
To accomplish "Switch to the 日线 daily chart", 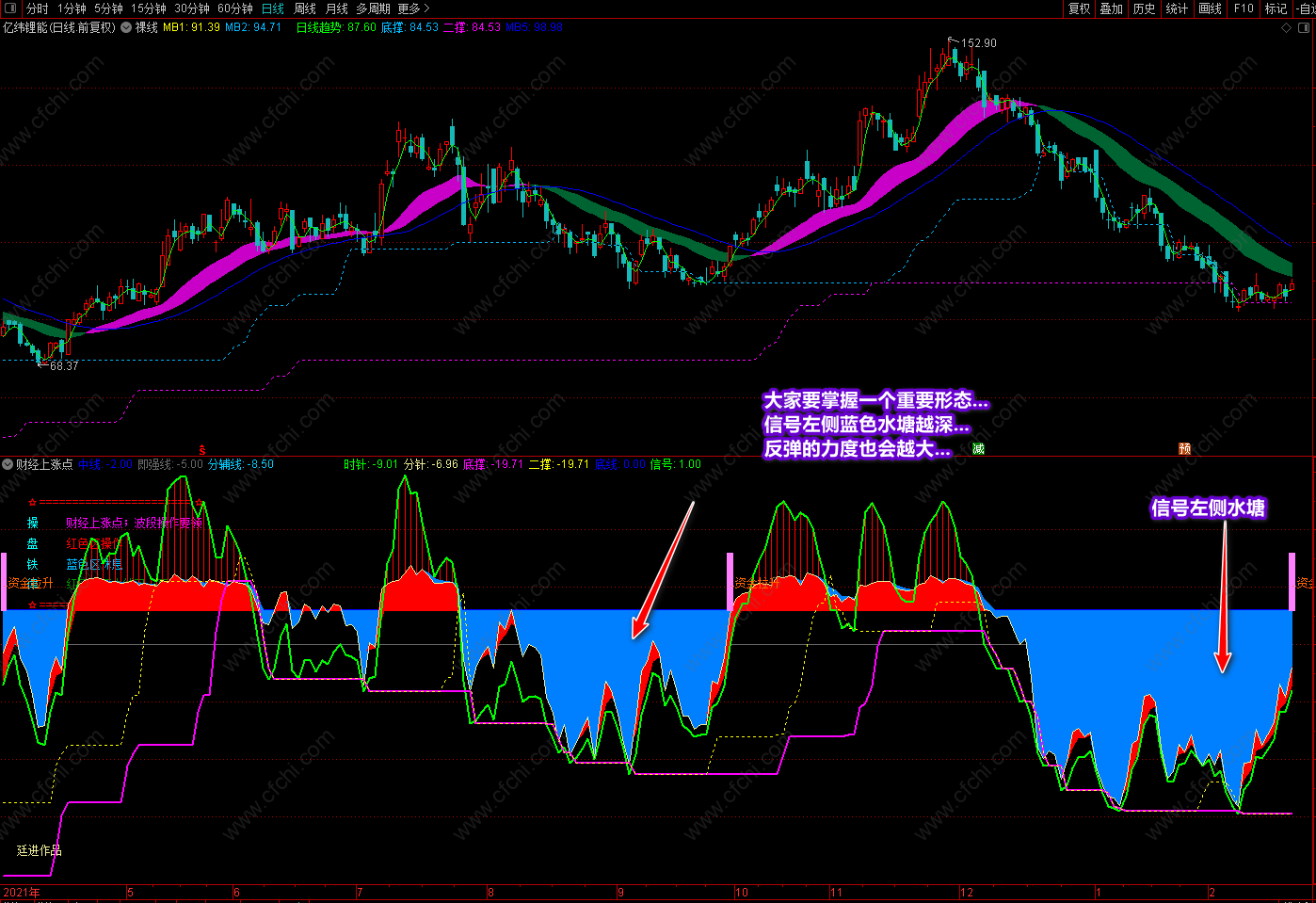I will (273, 8).
